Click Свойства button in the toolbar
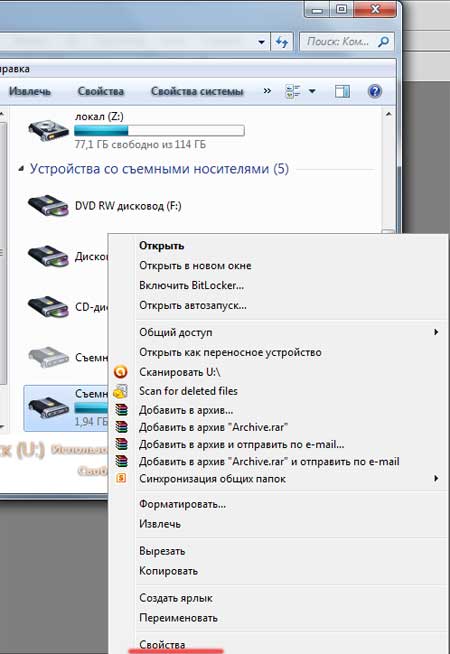This screenshot has width=450, height=654. click(x=101, y=91)
